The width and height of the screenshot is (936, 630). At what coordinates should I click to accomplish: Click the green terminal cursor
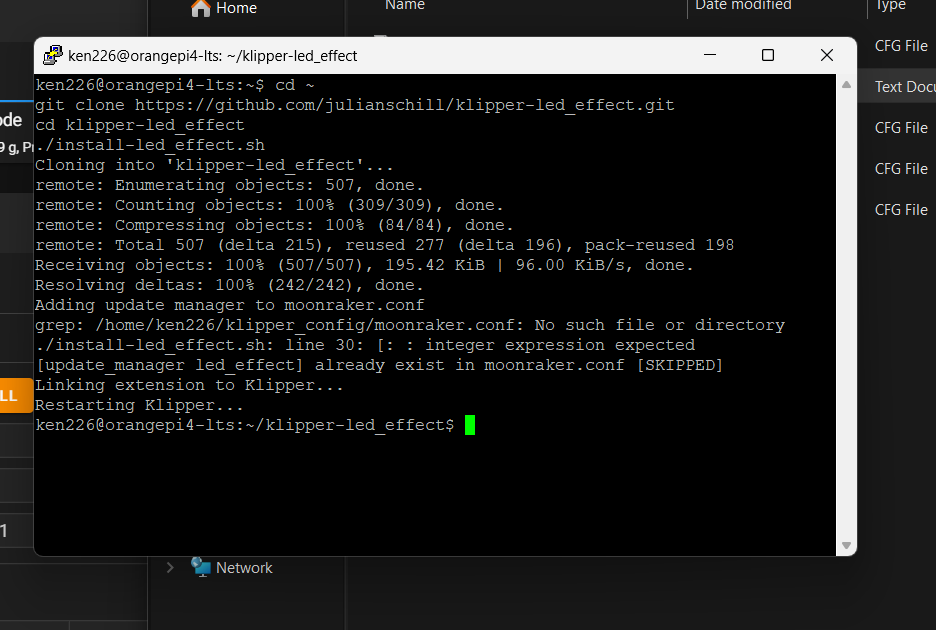pos(470,425)
